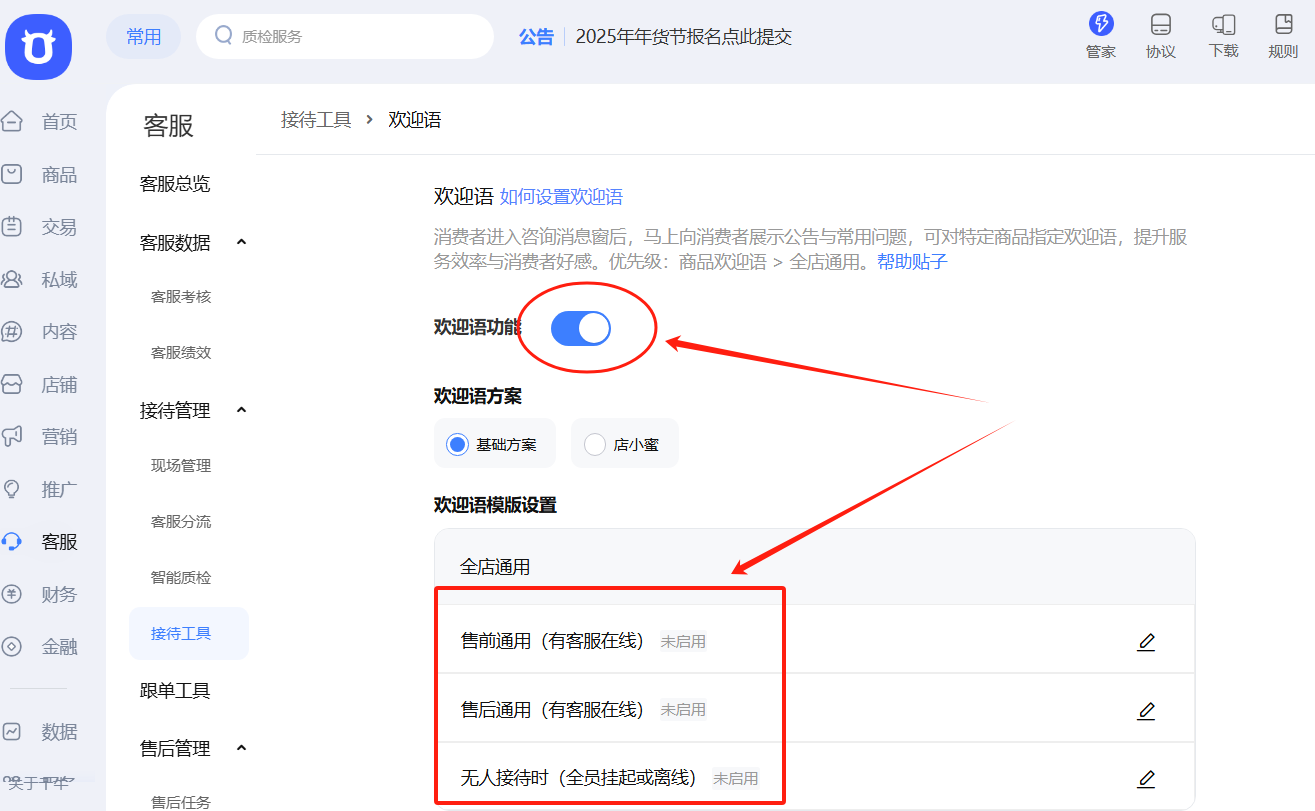Click the 推广 lightbulb icon in sidebar
1315x811 pixels.
[12, 489]
